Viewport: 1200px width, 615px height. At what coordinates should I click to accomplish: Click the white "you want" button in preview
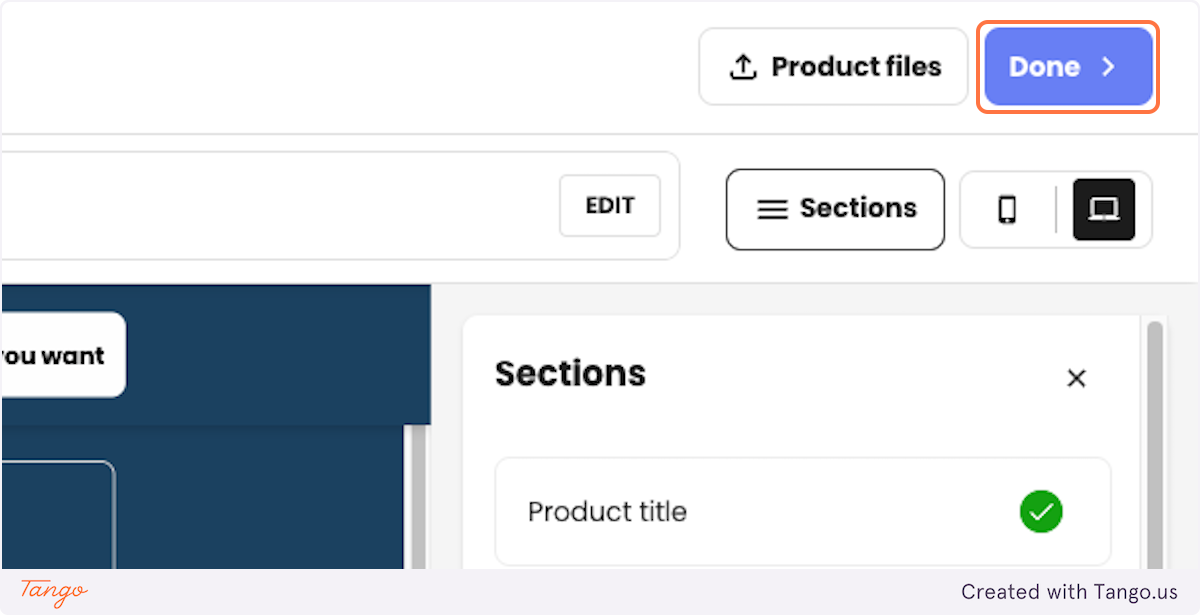click(x=62, y=355)
